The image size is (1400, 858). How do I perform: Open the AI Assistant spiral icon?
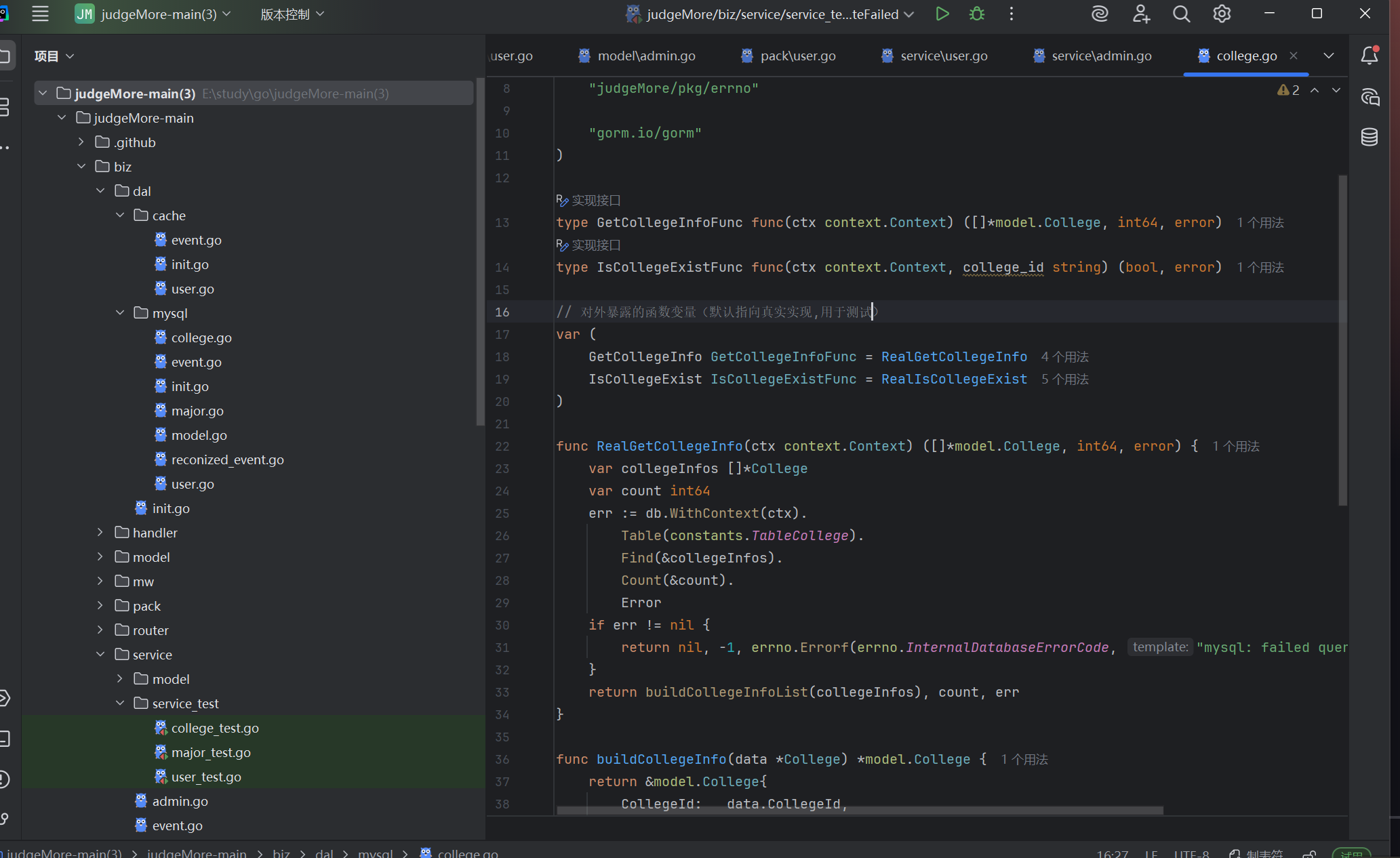1100,14
